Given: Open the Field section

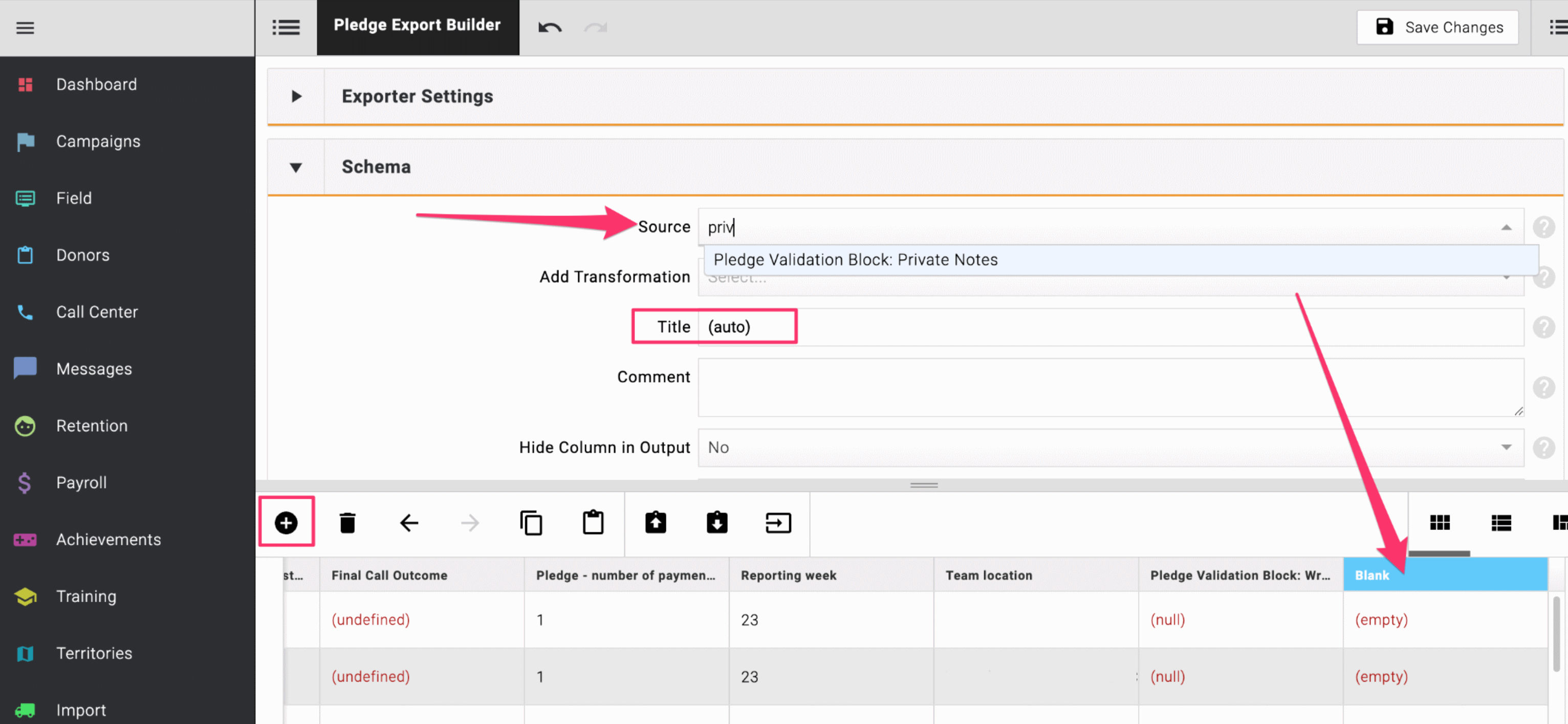Looking at the screenshot, I should point(74,198).
